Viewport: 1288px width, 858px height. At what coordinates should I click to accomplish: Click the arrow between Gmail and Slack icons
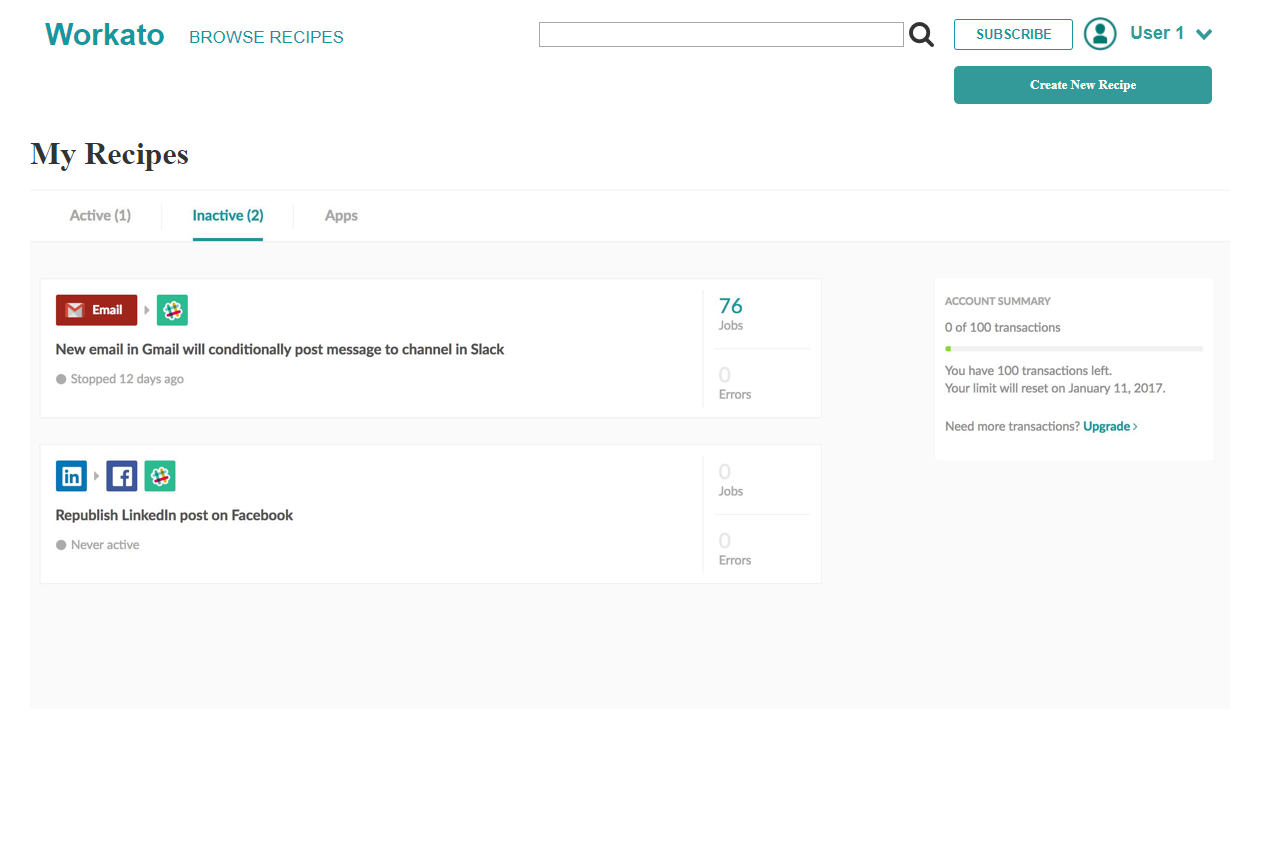147,310
